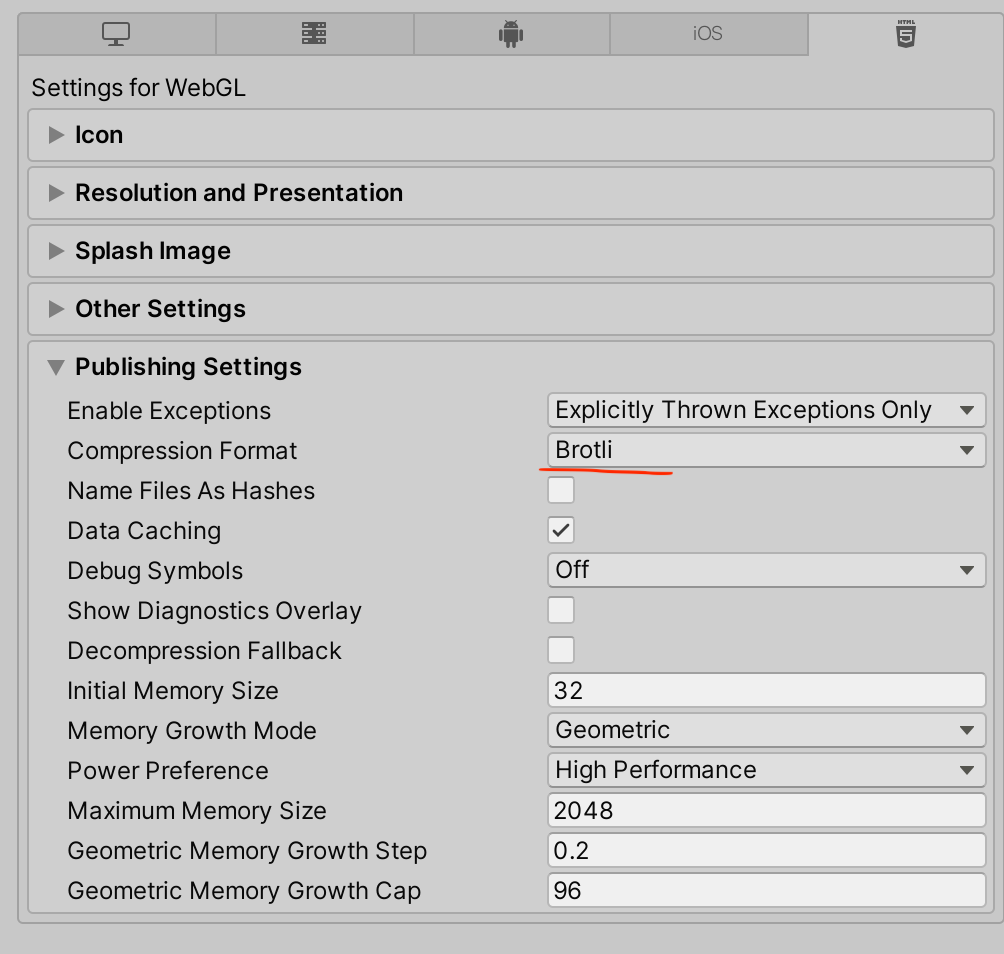Open the dedicated server platform tab
The image size is (1004, 954).
[314, 34]
